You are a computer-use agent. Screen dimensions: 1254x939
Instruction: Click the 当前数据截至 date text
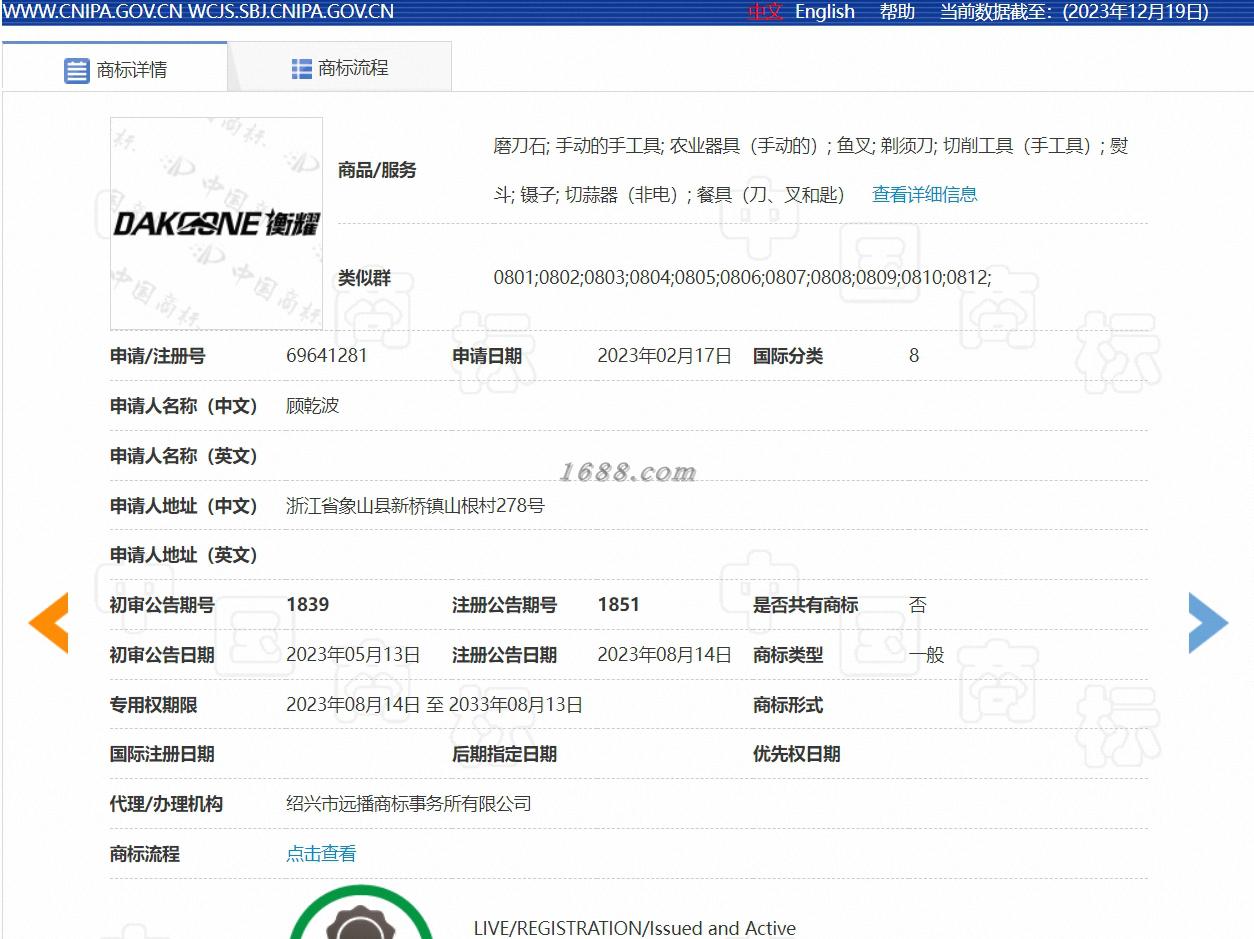[x=1074, y=12]
